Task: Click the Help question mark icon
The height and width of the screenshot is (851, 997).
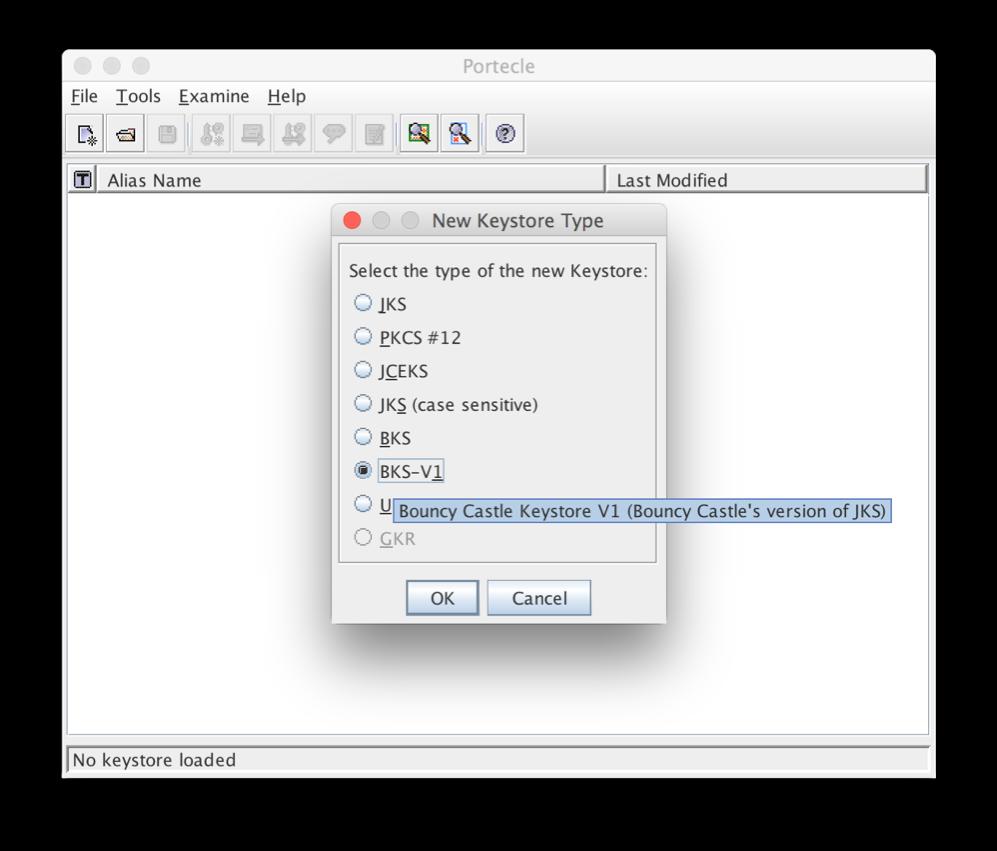Action: point(505,134)
